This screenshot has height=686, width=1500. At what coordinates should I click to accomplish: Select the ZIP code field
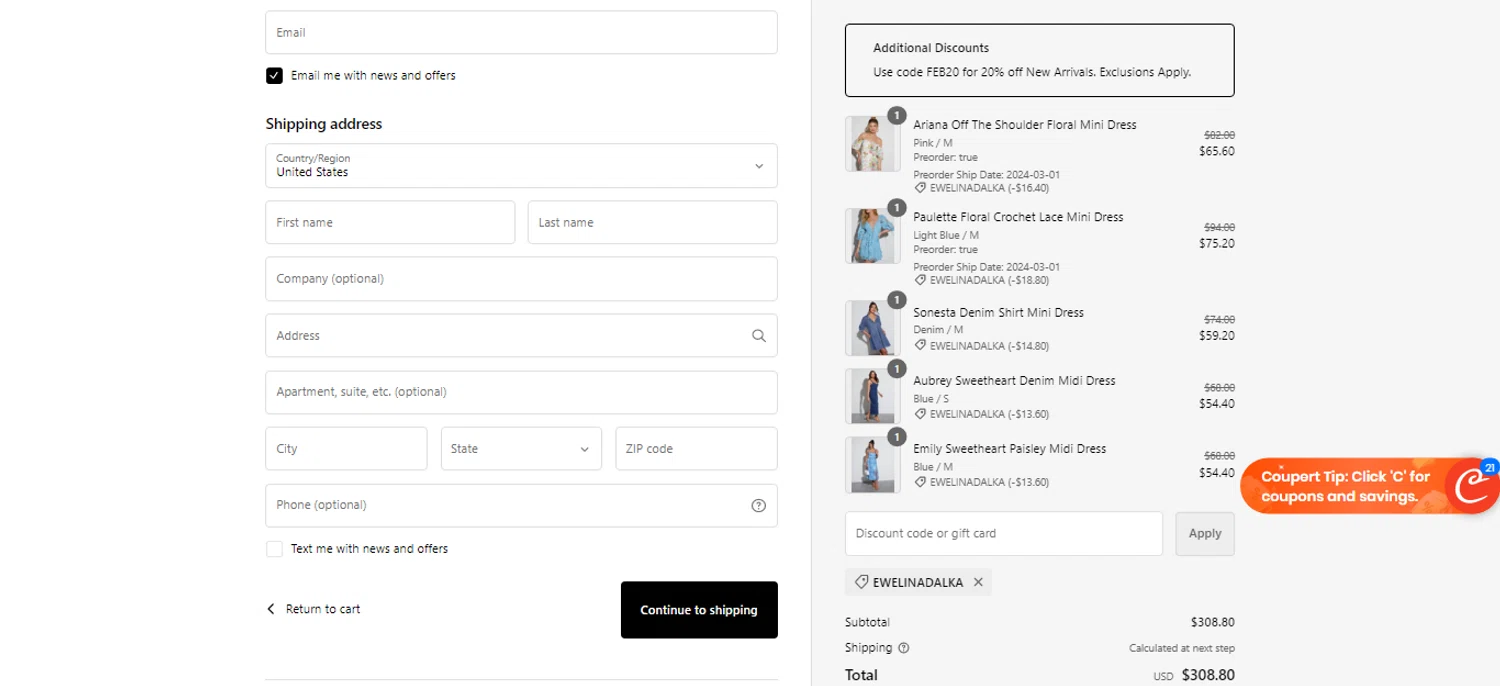(x=696, y=449)
